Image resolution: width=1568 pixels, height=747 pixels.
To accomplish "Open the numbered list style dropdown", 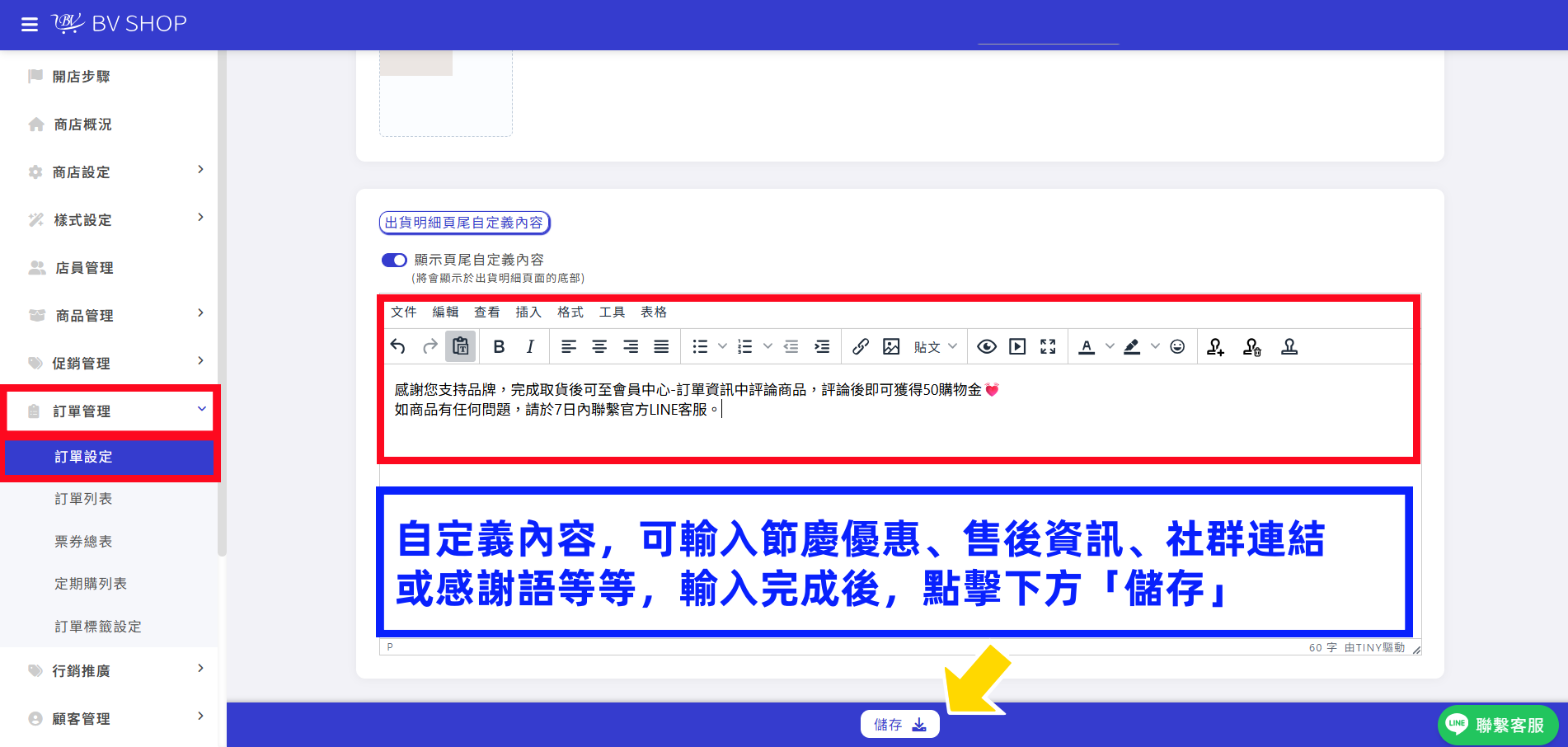I will pos(768,346).
